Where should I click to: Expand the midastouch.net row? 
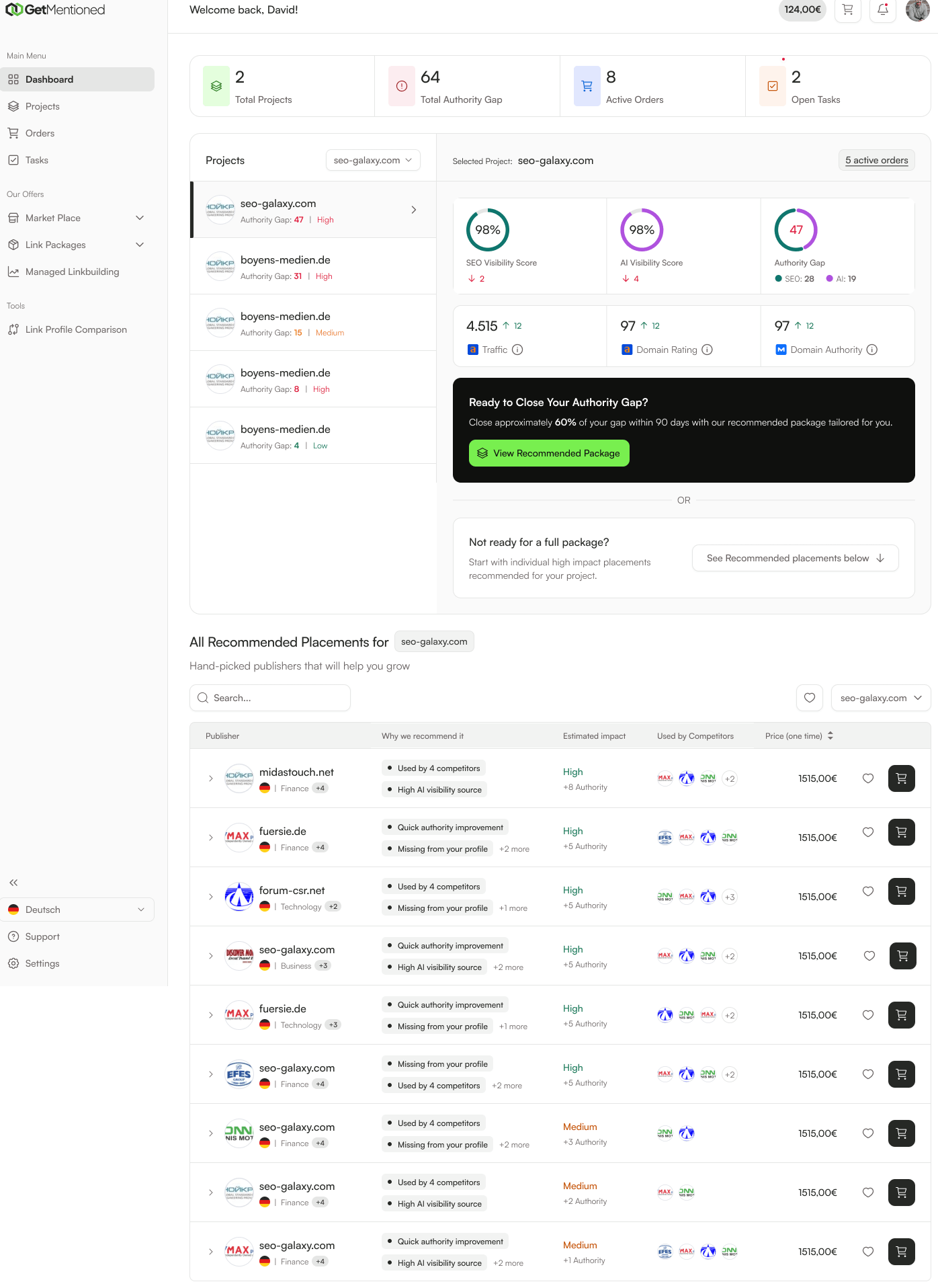coord(211,778)
